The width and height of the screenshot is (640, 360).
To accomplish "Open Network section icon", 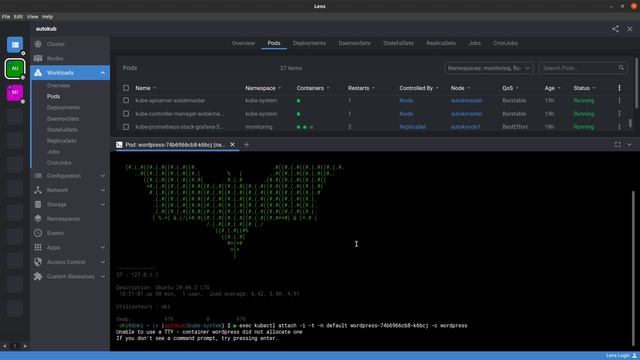I will 38,190.
